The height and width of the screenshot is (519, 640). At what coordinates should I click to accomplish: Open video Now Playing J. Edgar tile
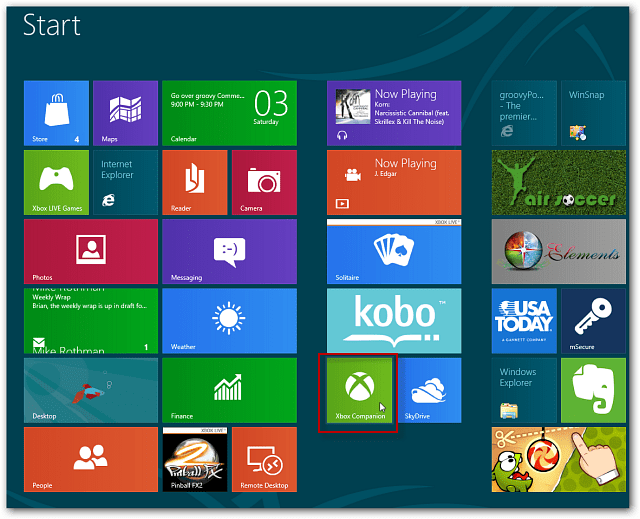[x=394, y=182]
